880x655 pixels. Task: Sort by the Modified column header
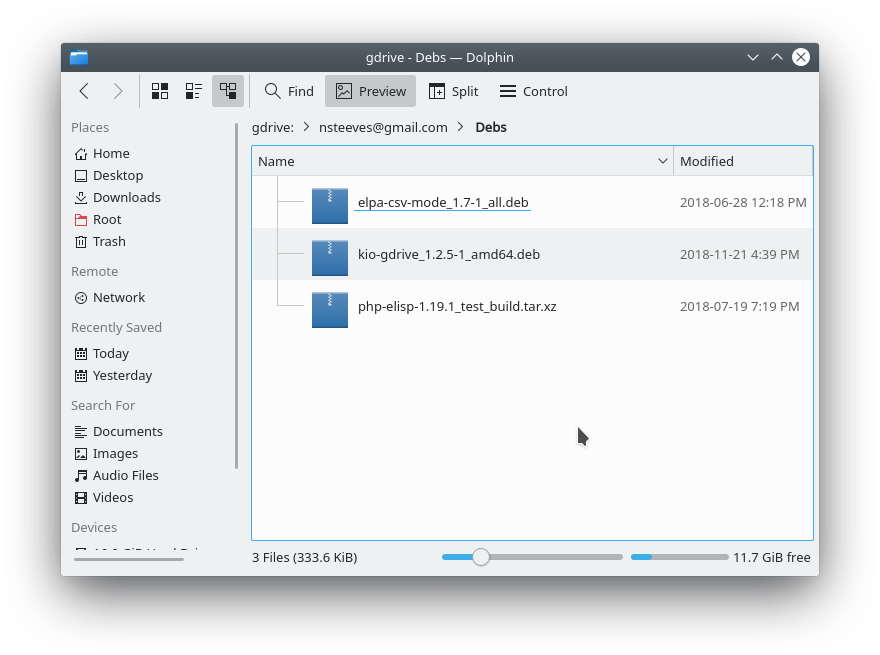click(x=743, y=161)
